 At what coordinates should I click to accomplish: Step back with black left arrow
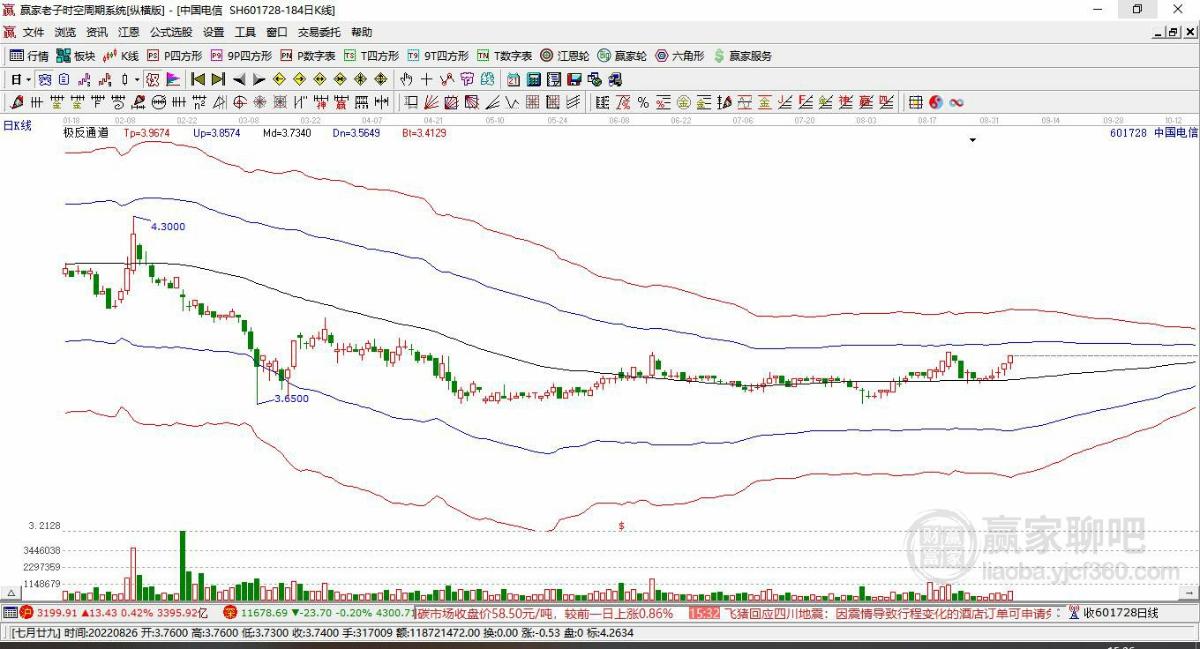point(240,79)
